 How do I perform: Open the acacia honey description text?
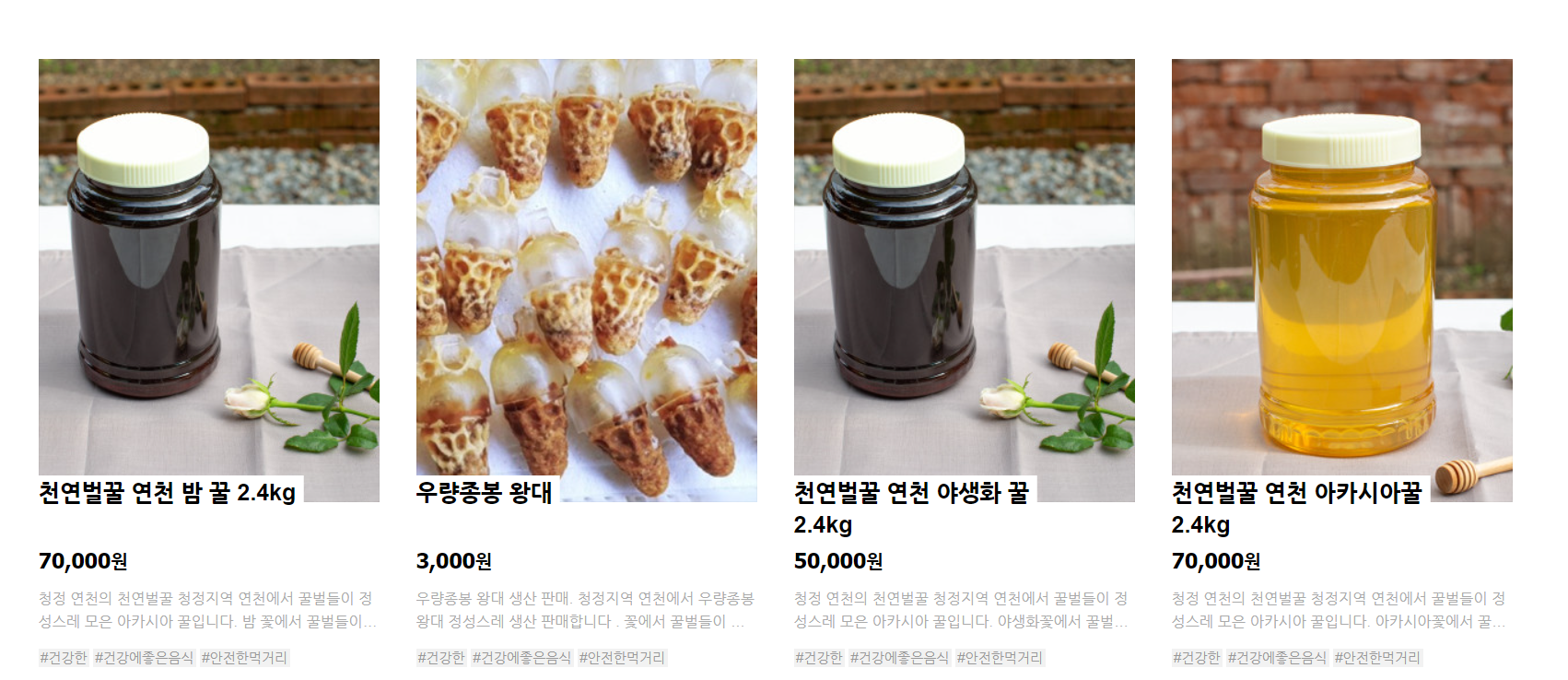(1339, 610)
